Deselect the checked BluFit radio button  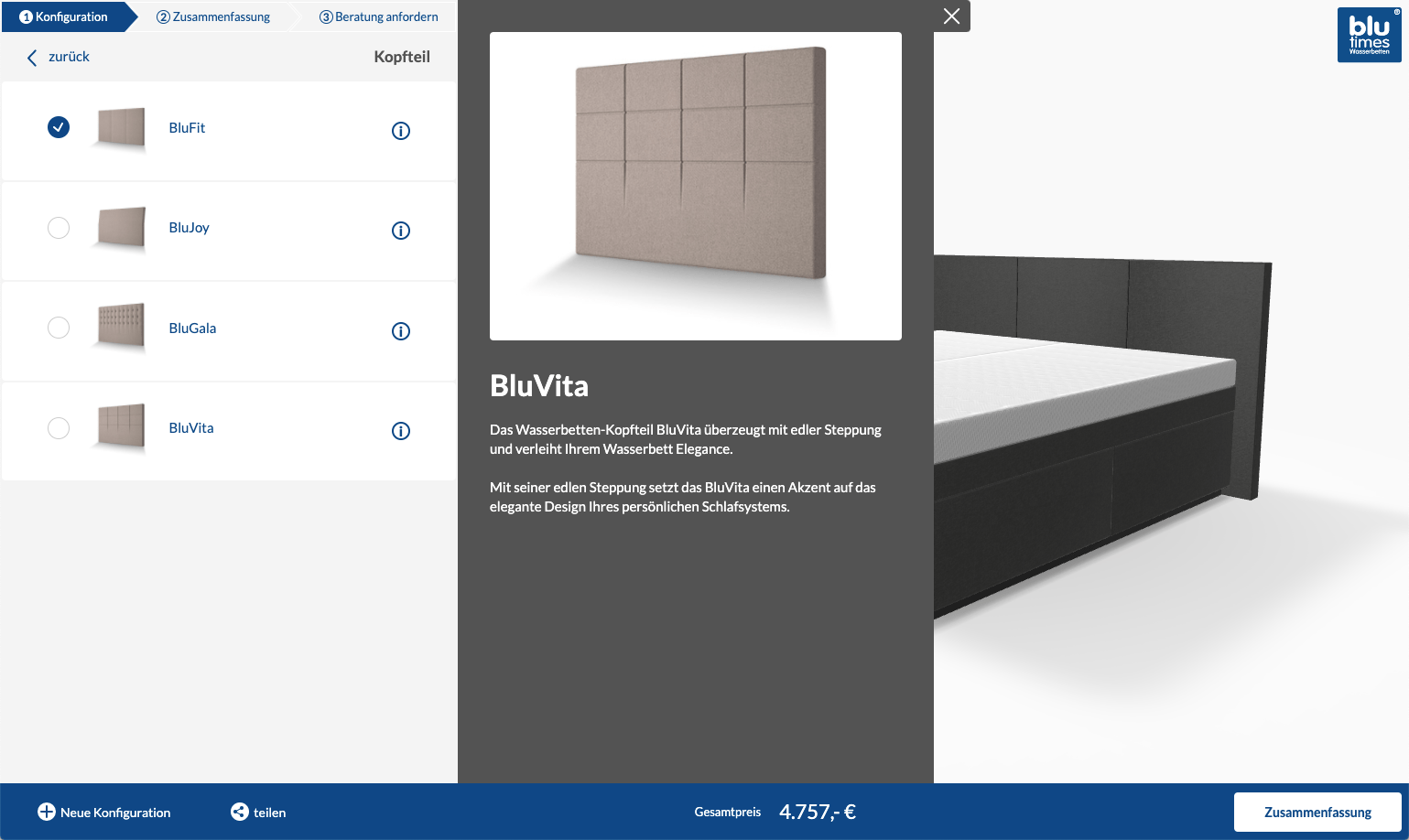(x=59, y=127)
